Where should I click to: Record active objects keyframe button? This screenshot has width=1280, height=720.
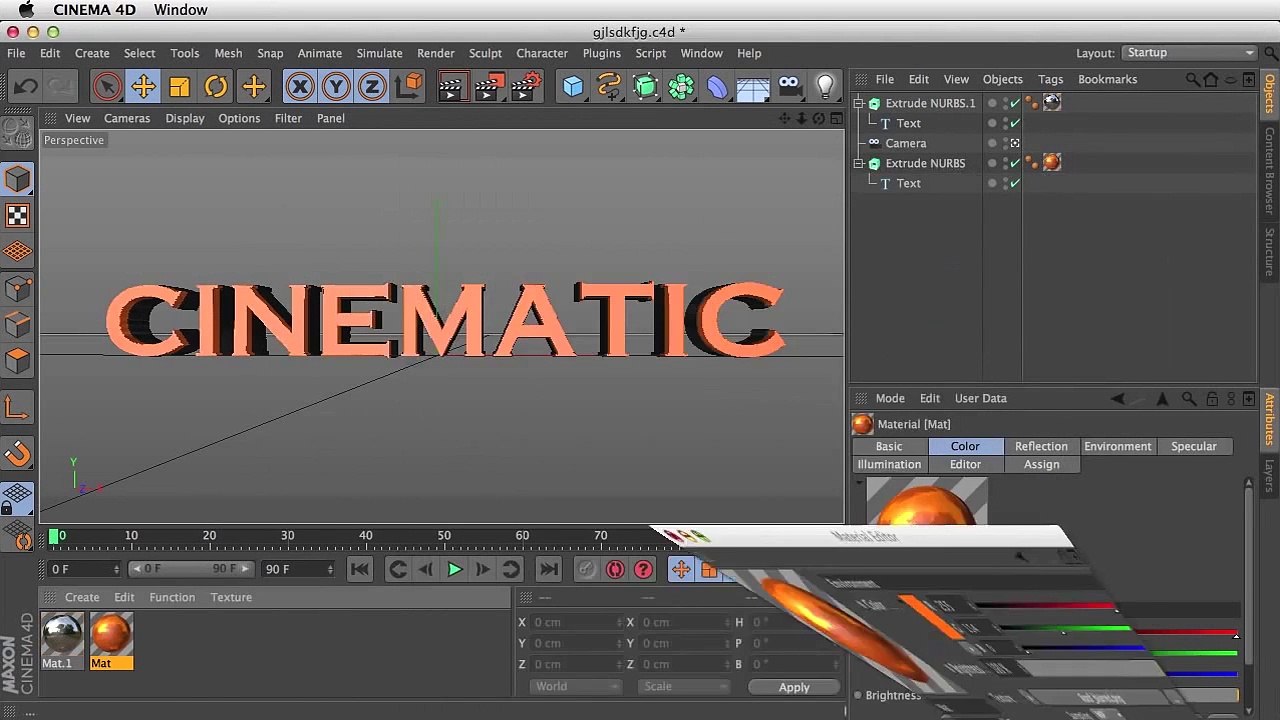click(x=615, y=569)
